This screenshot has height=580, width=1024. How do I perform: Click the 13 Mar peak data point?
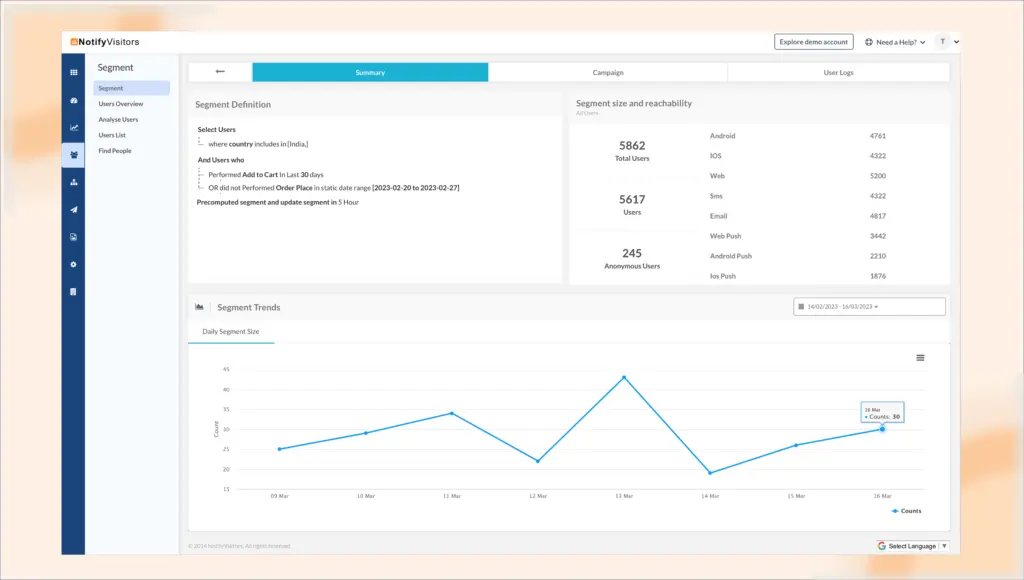(624, 377)
